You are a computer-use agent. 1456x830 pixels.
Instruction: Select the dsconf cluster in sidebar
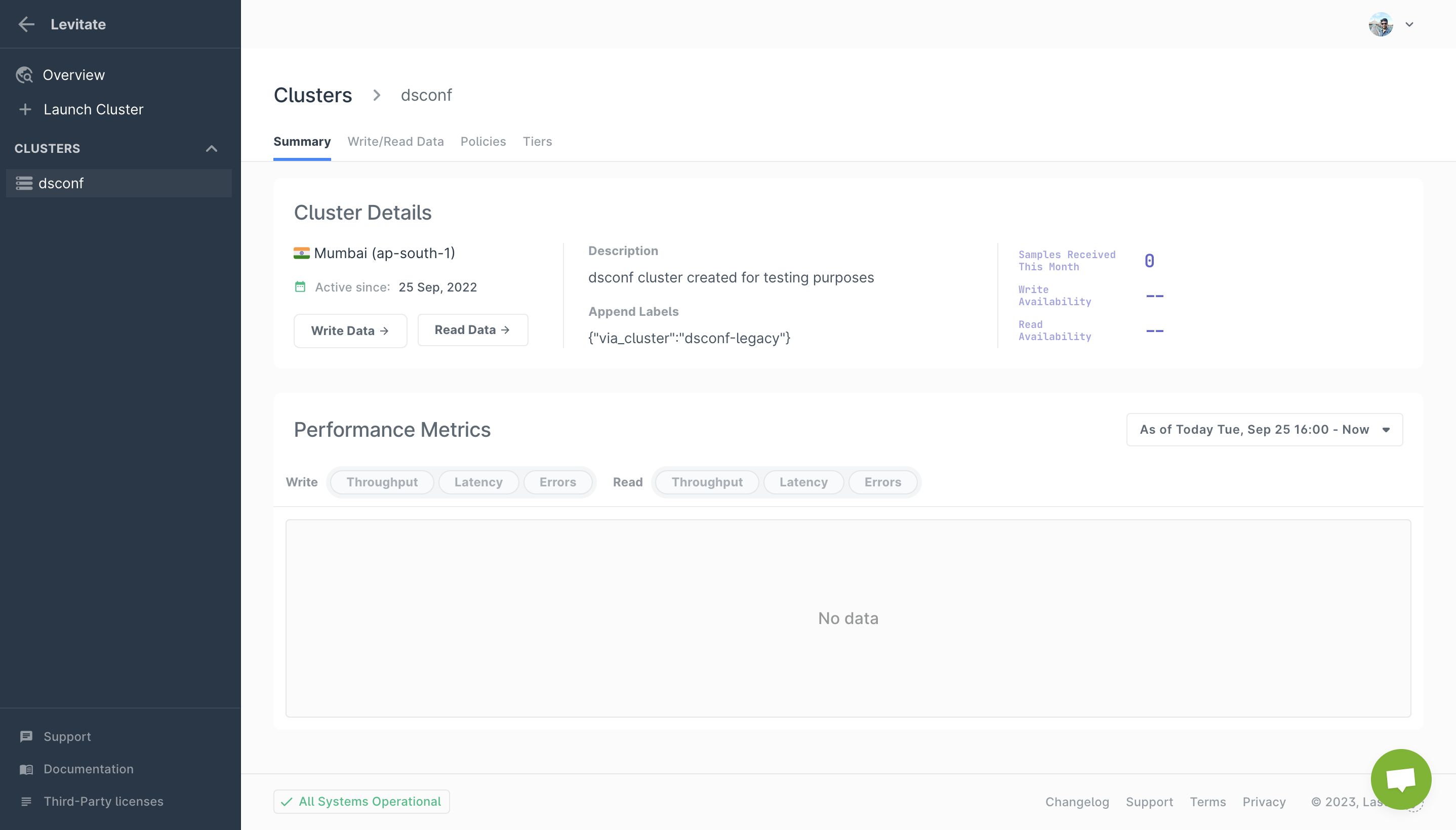61,183
